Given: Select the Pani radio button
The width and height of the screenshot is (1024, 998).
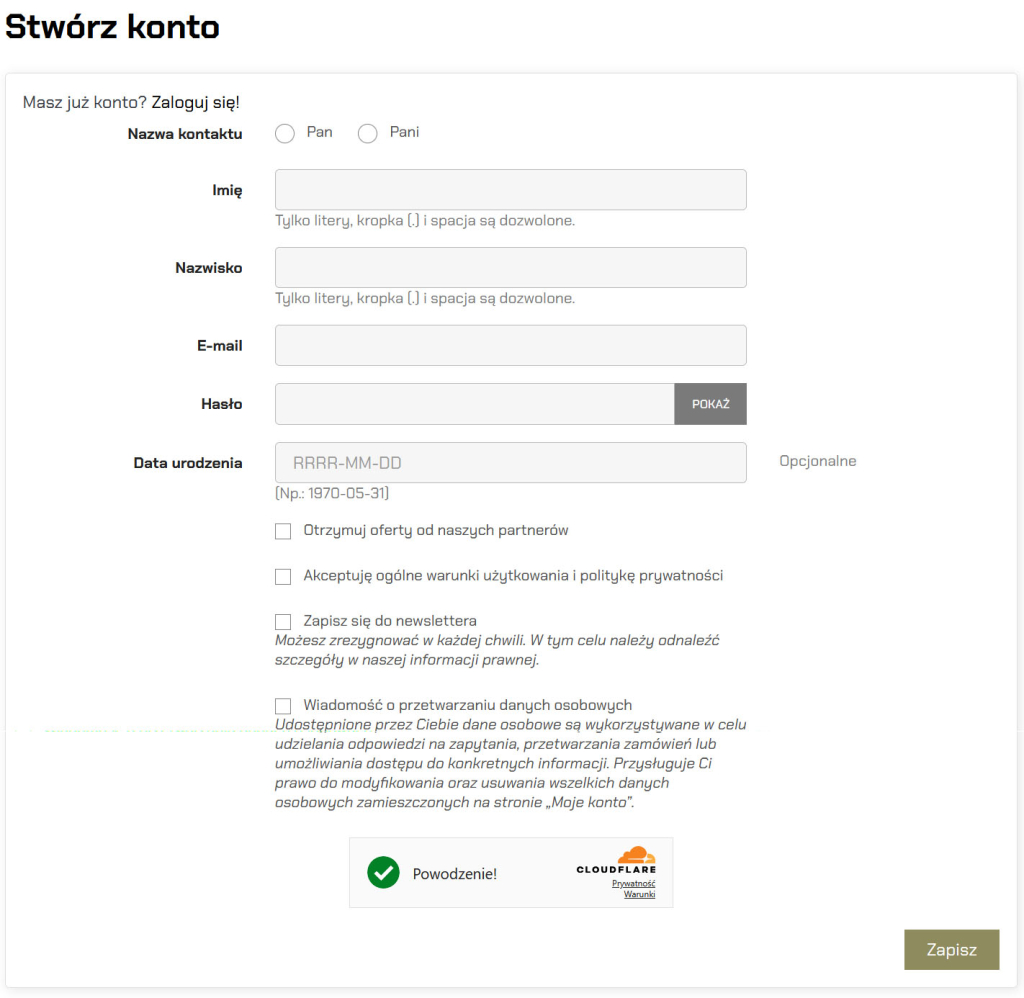Looking at the screenshot, I should [x=367, y=134].
